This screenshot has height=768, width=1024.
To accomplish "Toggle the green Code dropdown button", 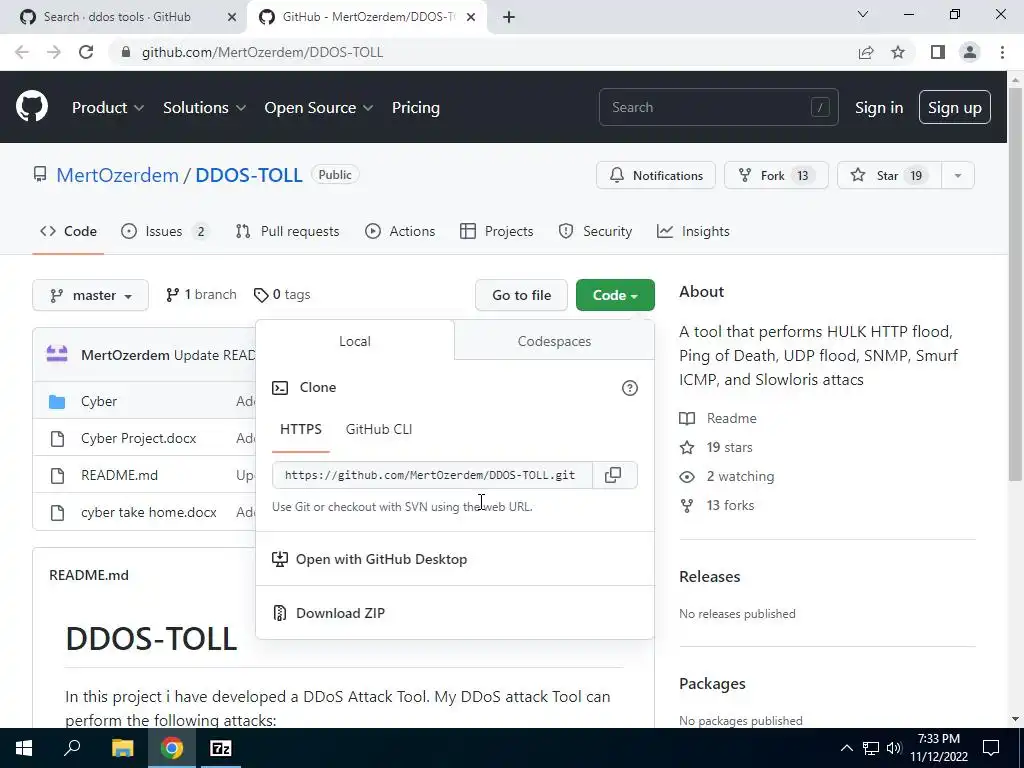I will point(615,295).
